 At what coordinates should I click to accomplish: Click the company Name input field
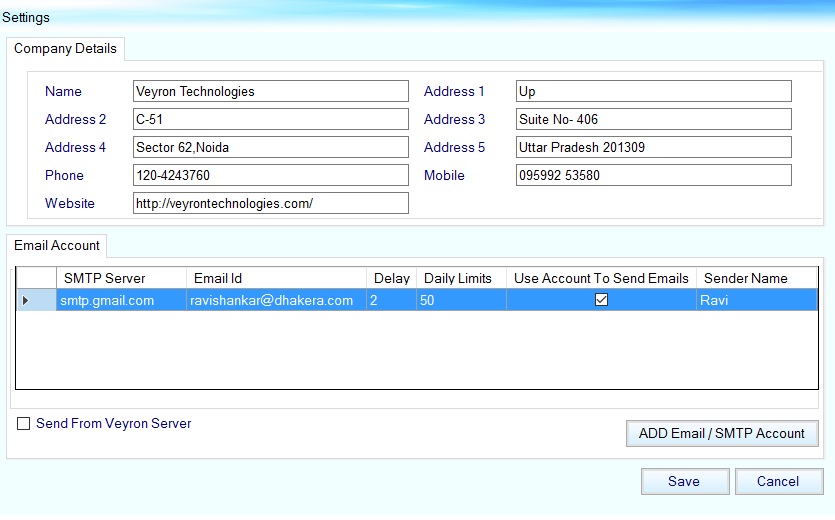coord(270,91)
